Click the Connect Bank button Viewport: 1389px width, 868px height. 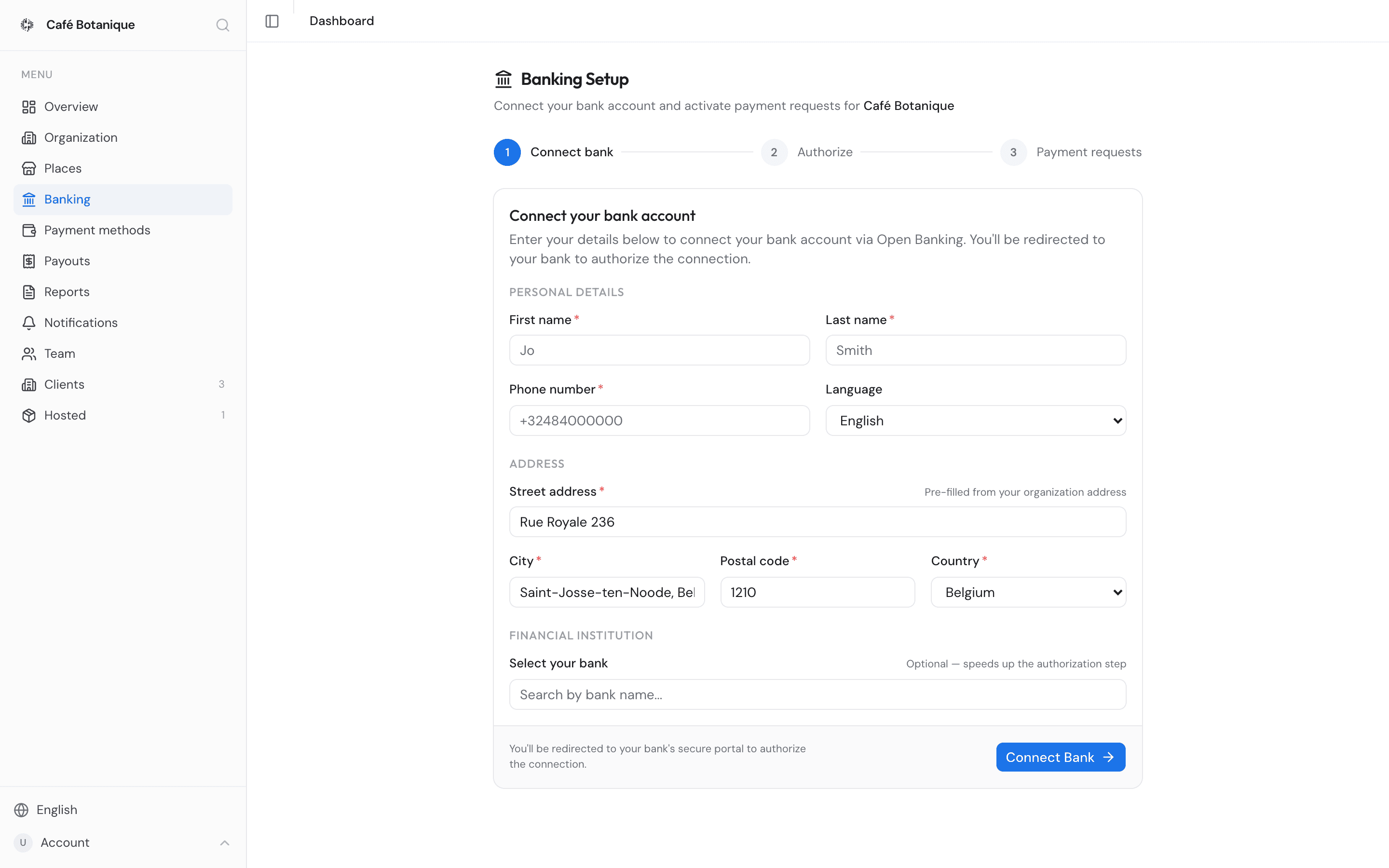(1061, 757)
